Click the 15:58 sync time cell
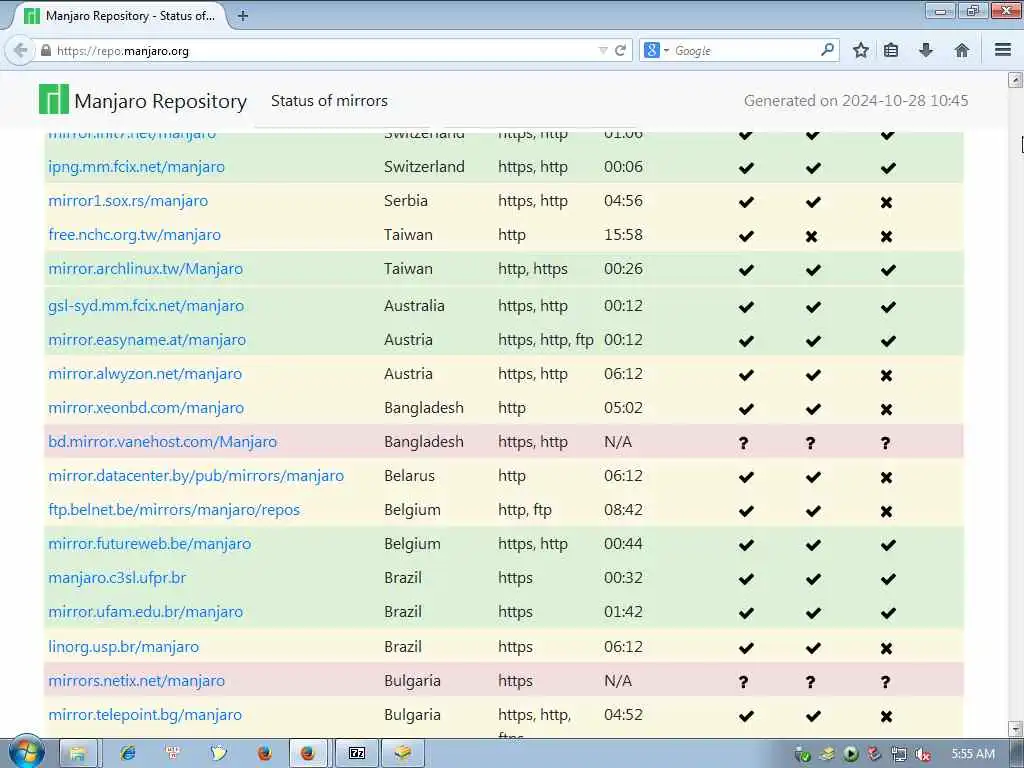Viewport: 1024px width, 768px height. click(x=623, y=234)
